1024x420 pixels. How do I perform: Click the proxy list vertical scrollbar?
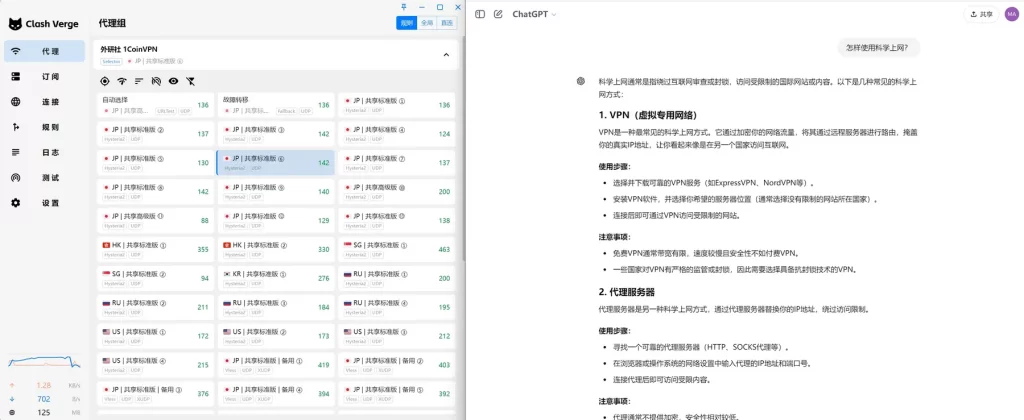tap(463, 150)
